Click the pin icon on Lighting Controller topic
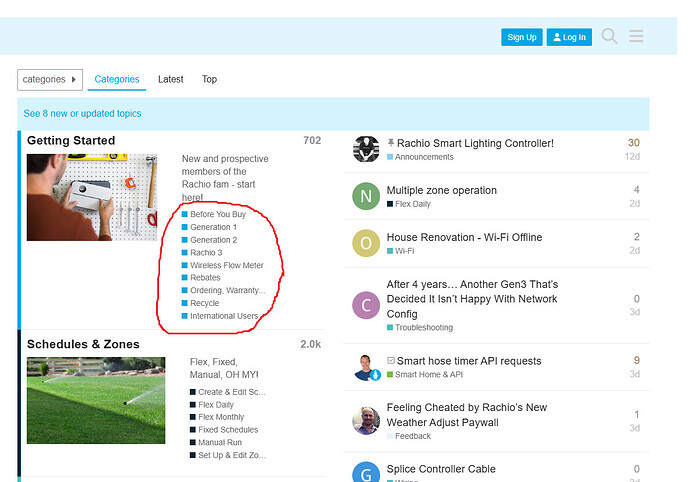The image size is (690, 482). coord(391,143)
